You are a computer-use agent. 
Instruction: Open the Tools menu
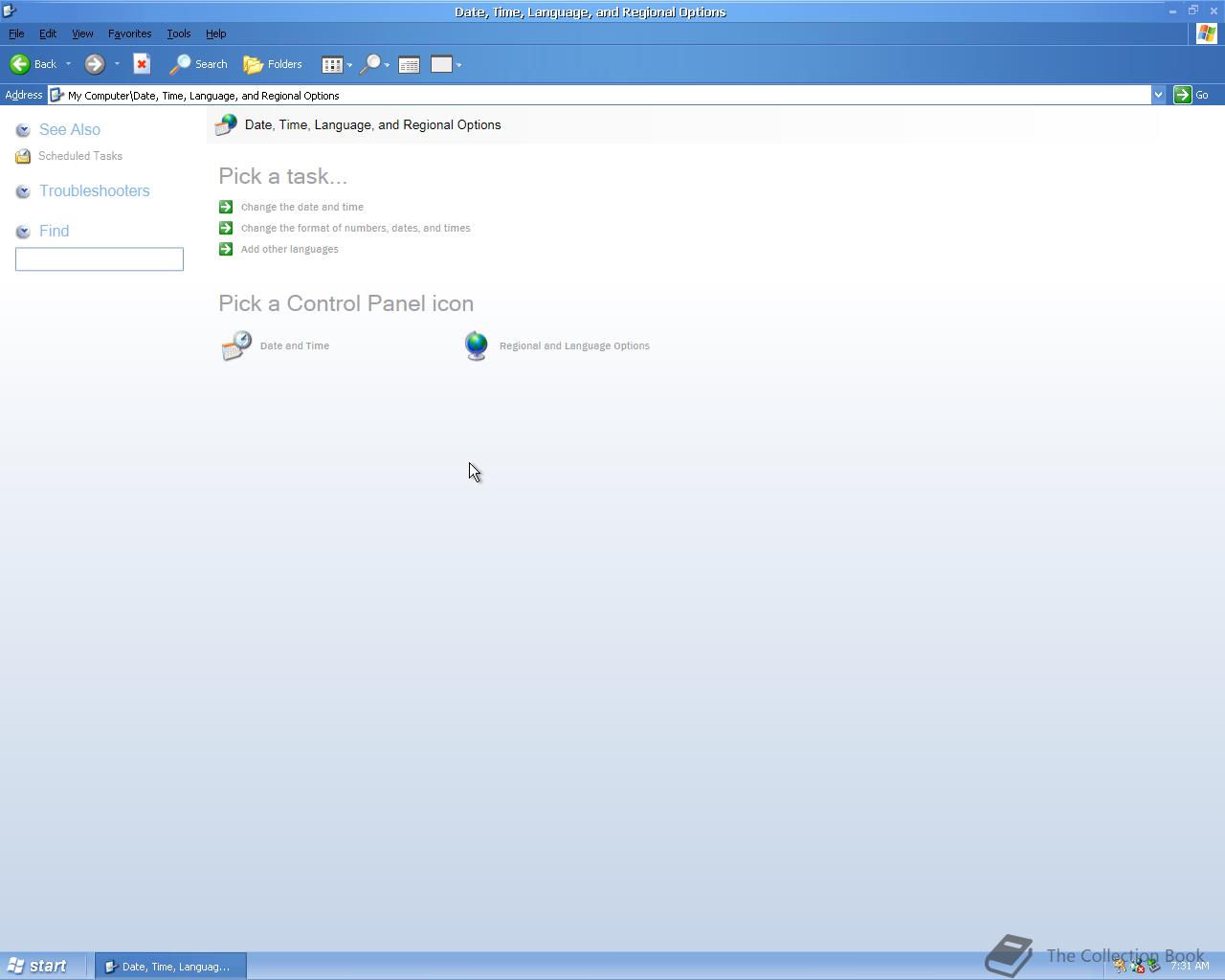pyautogui.click(x=178, y=33)
